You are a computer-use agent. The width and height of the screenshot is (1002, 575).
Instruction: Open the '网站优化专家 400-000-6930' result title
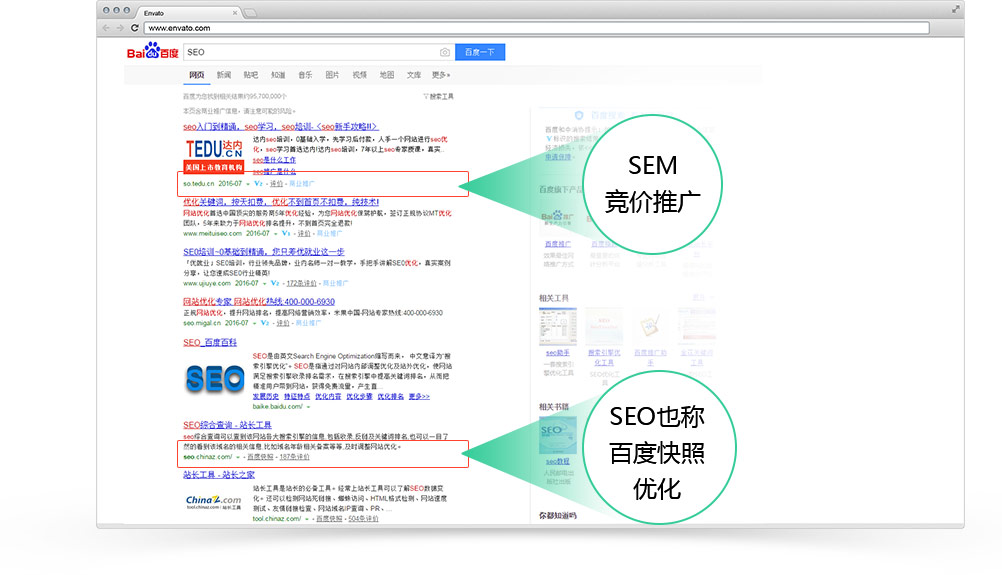click(259, 302)
